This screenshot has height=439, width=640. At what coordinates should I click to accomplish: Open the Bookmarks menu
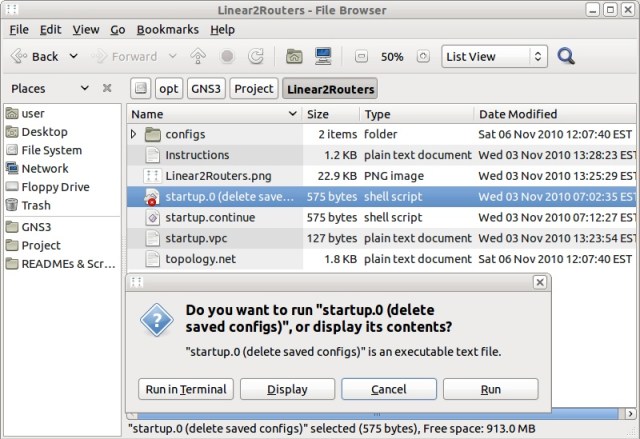tap(167, 30)
